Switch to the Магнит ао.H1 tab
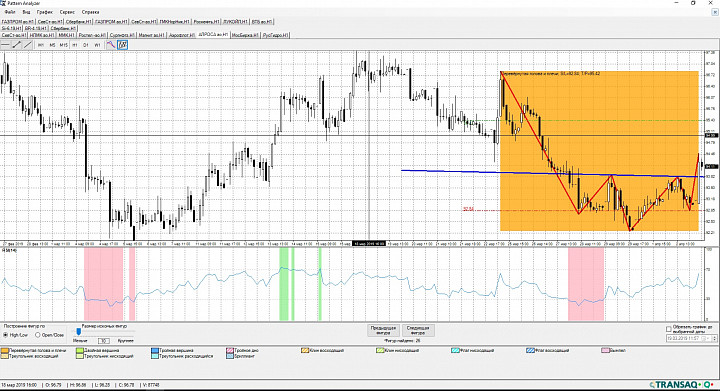The height and width of the screenshot is (391, 720). pos(151,35)
